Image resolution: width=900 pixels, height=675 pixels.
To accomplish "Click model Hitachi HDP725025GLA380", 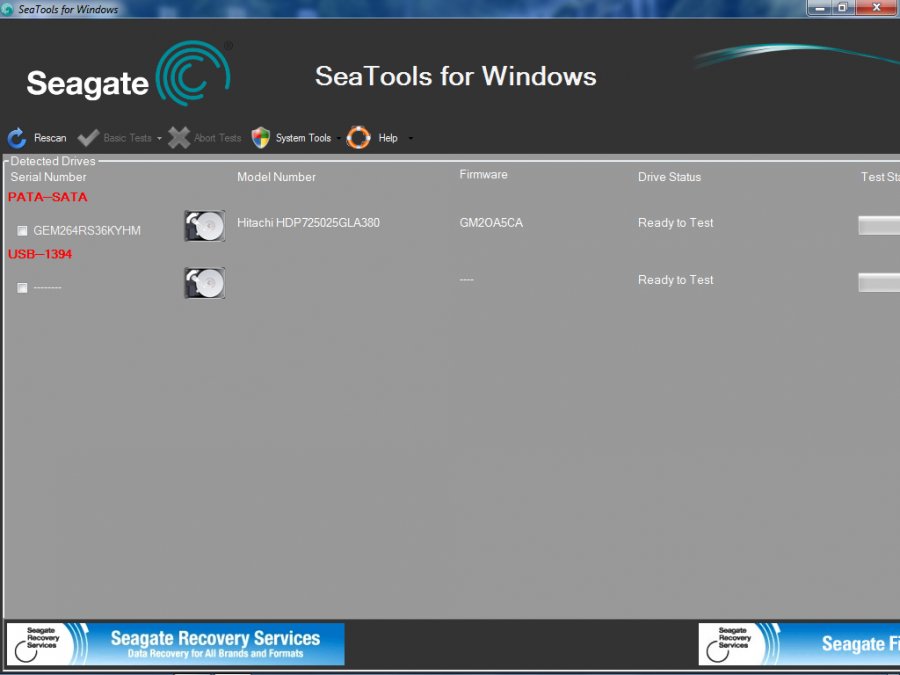I will [308, 223].
